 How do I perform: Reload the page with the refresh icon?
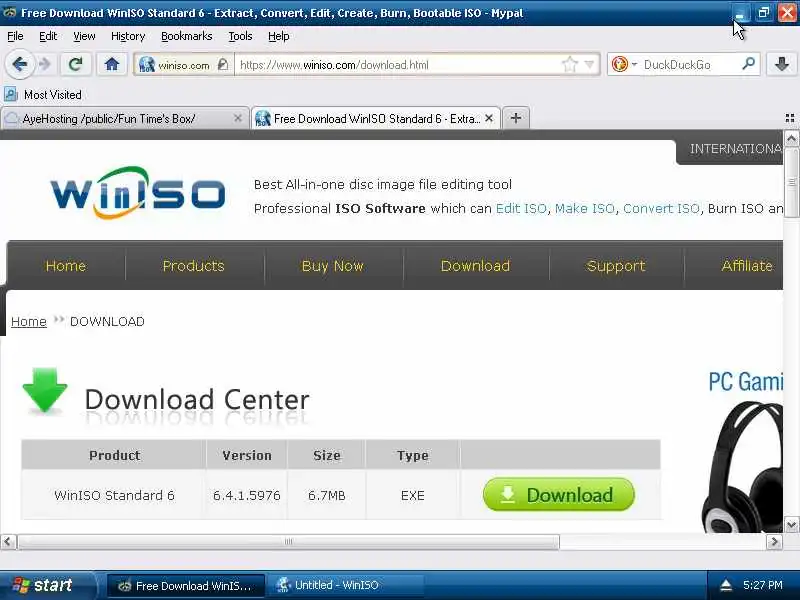(x=76, y=64)
